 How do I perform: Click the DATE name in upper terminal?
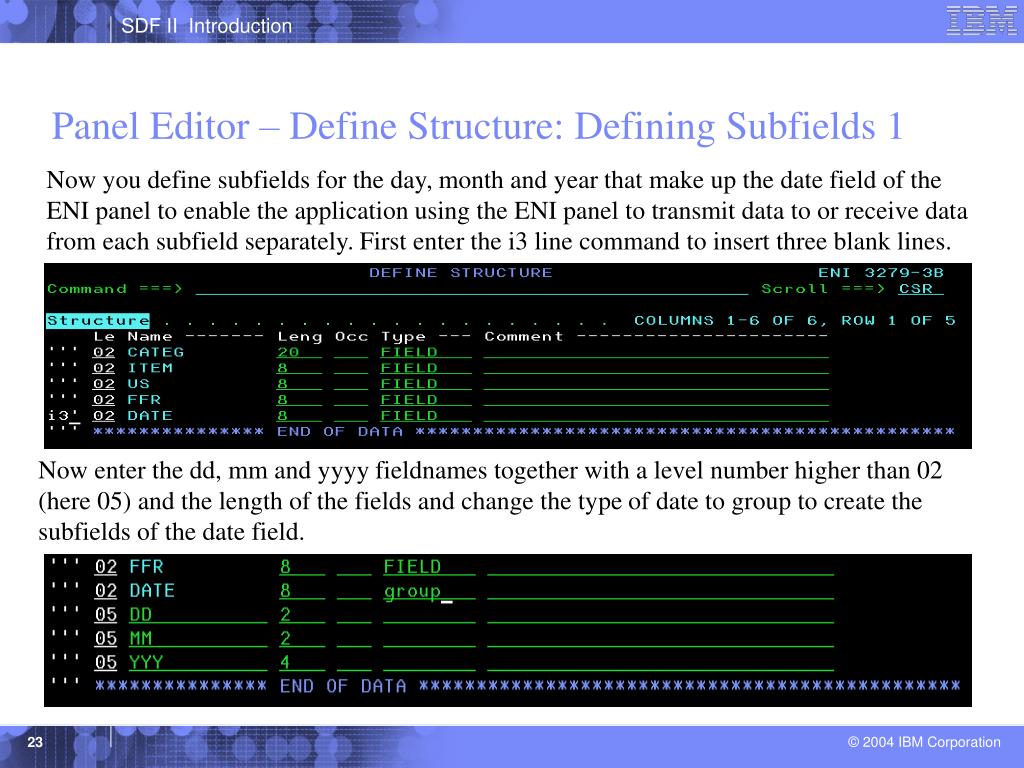point(150,415)
